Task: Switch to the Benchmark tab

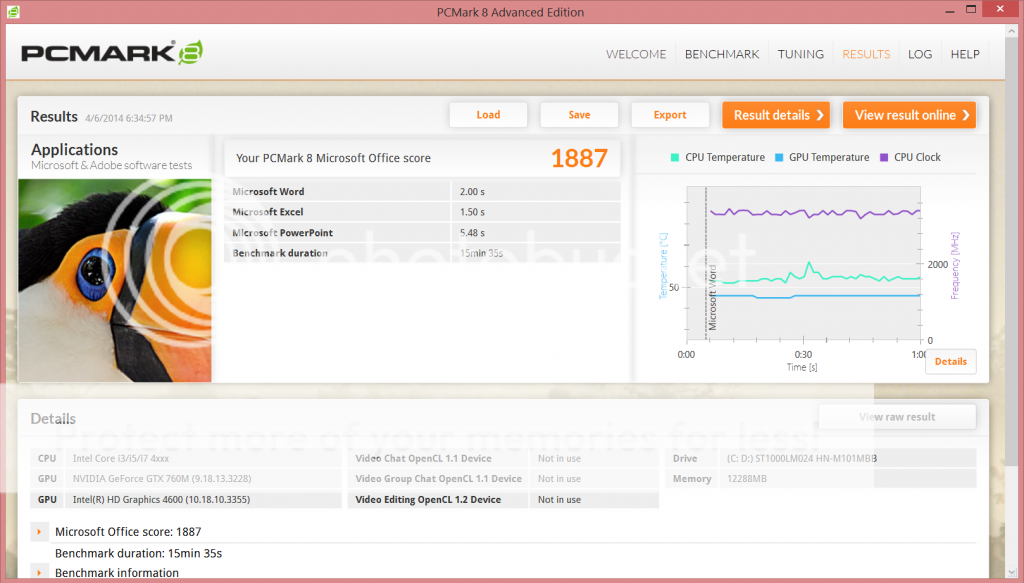Action: (x=721, y=54)
